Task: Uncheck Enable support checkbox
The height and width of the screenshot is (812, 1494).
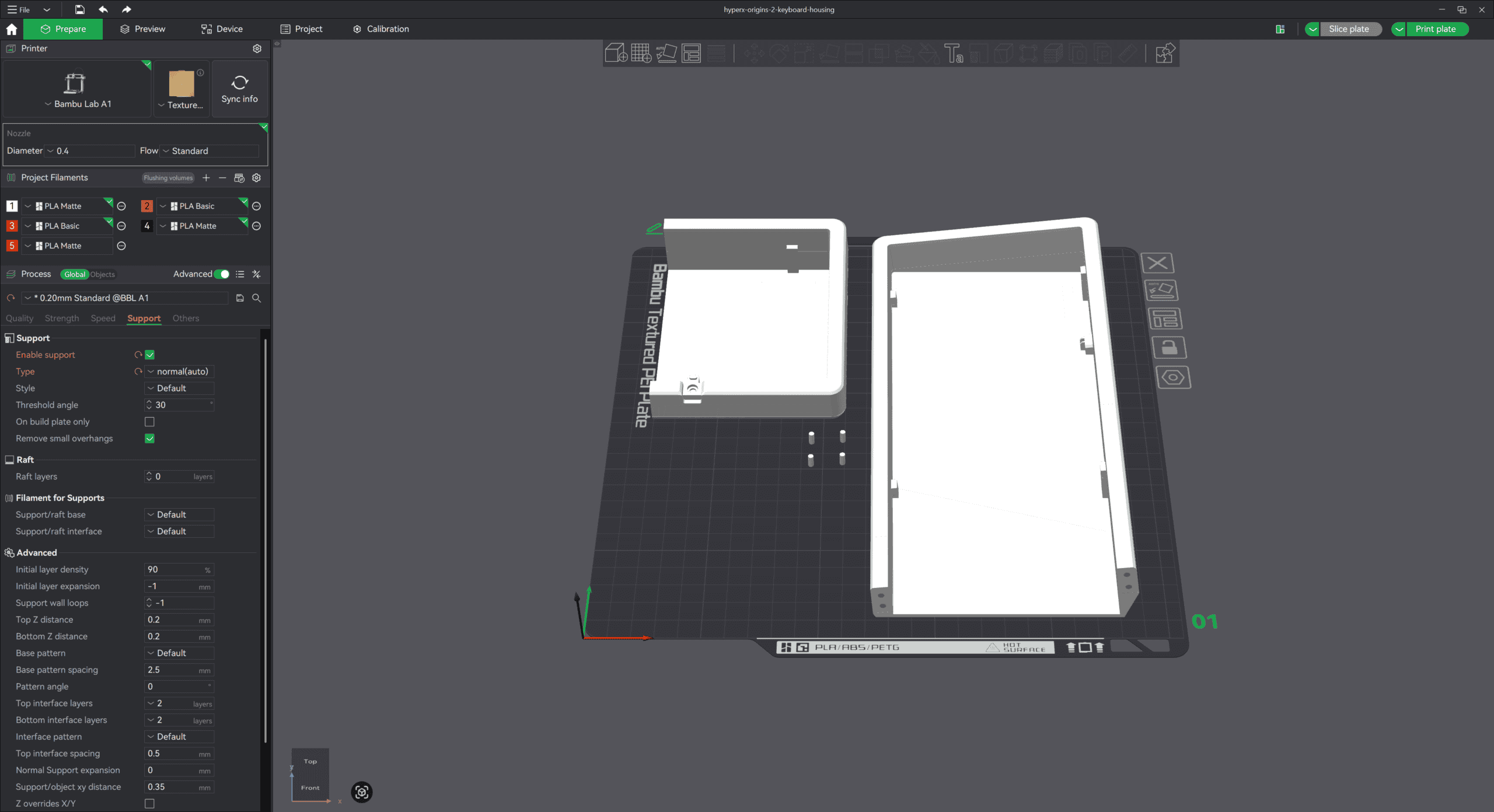Action: point(149,355)
